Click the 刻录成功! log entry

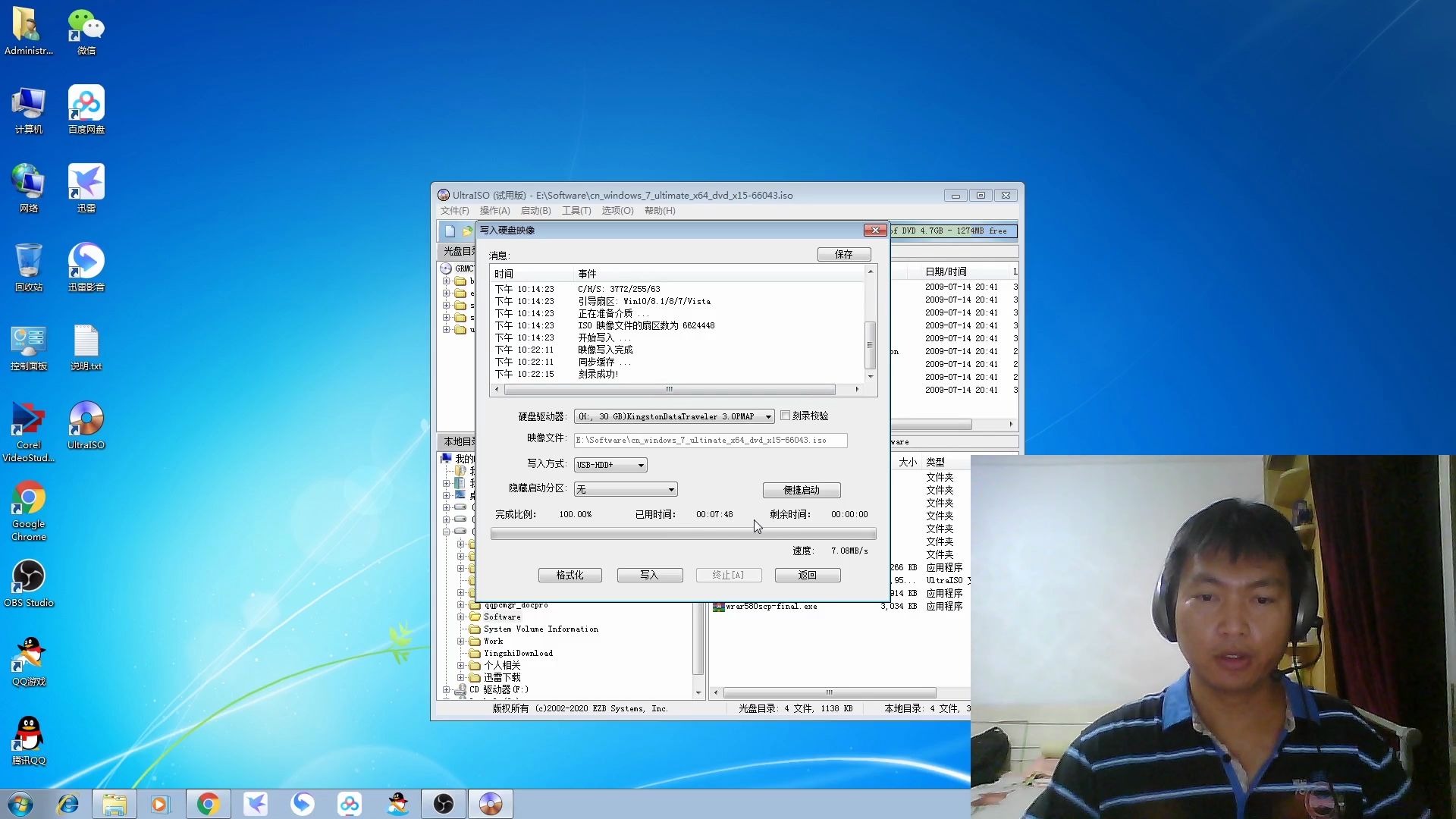click(x=598, y=375)
